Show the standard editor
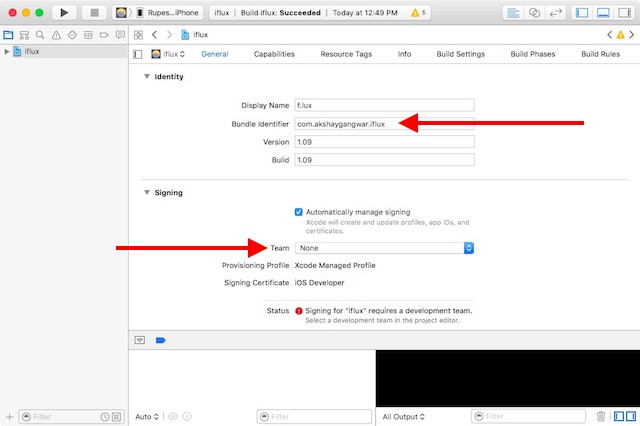Viewport: 640px width, 426px height. 513,13
